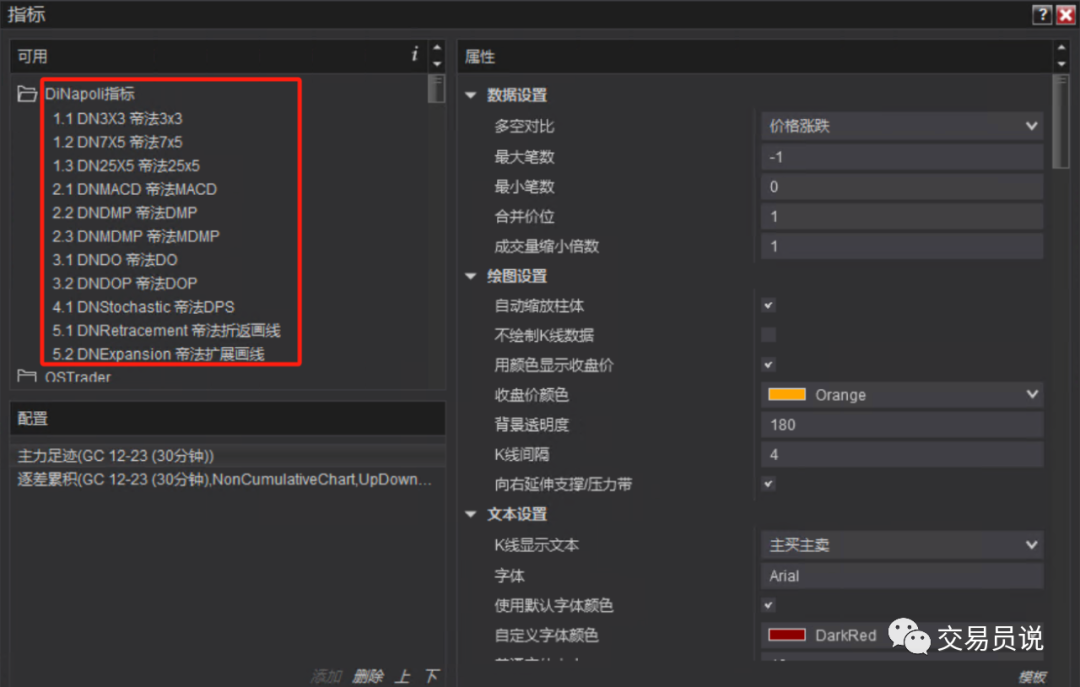The width and height of the screenshot is (1080, 687).
Task: Open the DiNapoli指标 folder icon
Action: [26, 93]
